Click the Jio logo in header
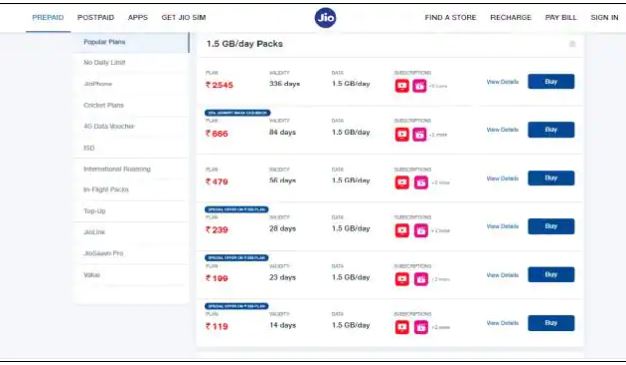This screenshot has height=365, width=626. (325, 18)
